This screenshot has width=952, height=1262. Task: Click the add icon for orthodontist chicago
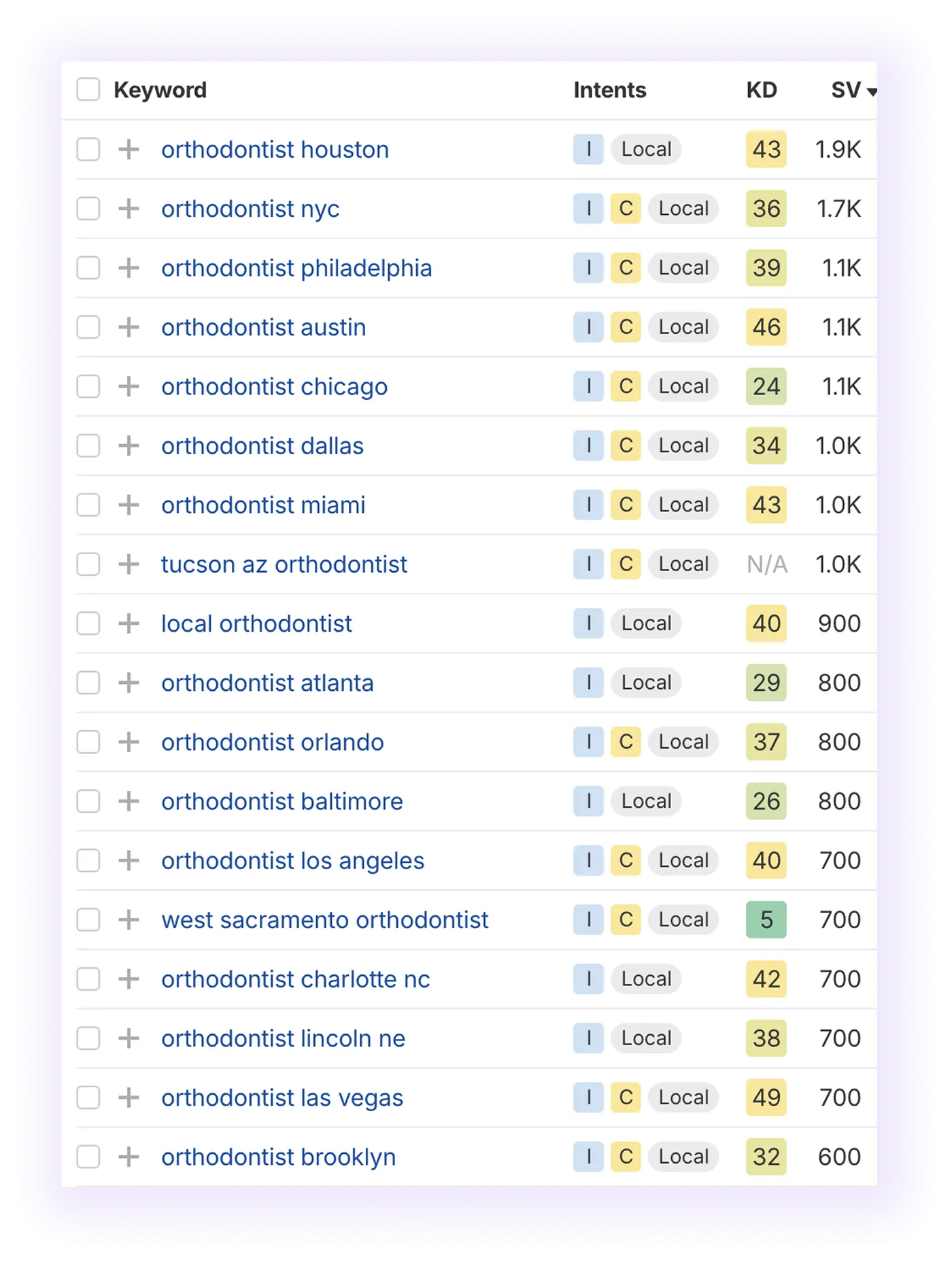(128, 386)
